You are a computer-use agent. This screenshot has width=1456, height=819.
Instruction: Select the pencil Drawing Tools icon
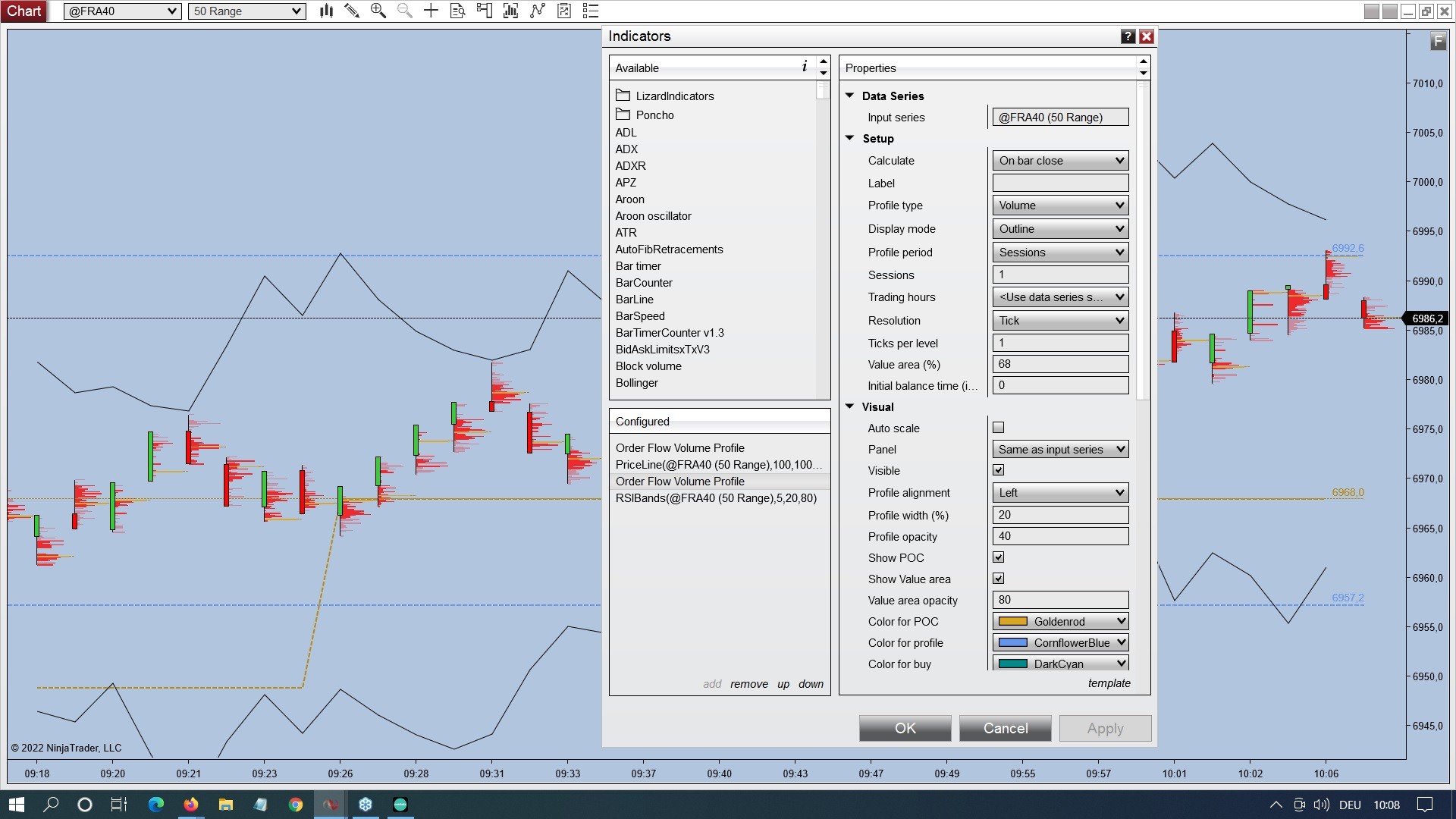[x=352, y=11]
